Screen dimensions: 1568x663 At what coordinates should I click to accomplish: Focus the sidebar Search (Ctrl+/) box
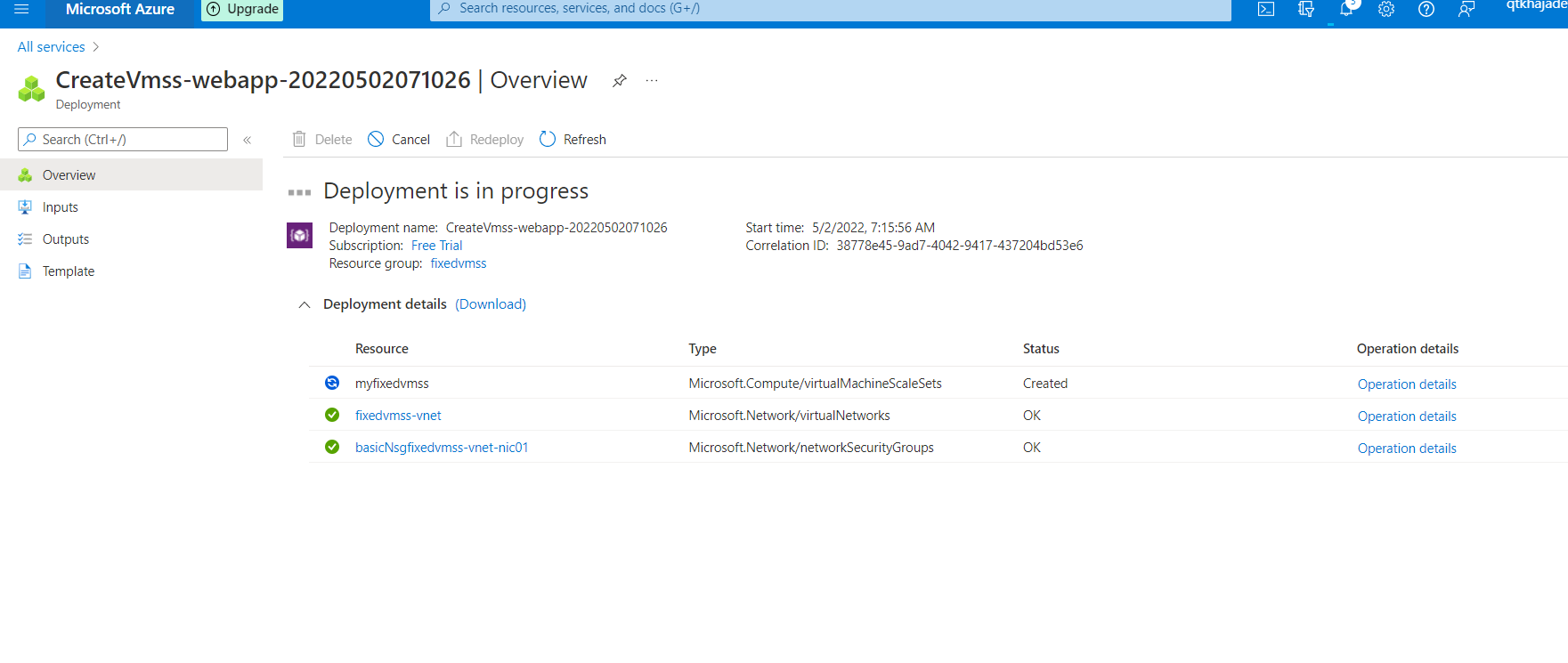(123, 140)
